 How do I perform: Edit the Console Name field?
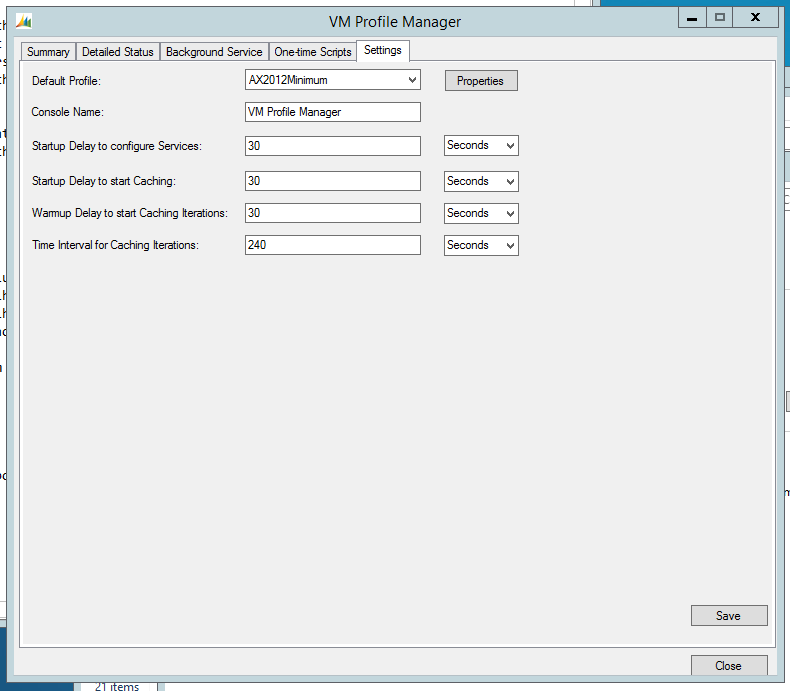[x=333, y=112]
